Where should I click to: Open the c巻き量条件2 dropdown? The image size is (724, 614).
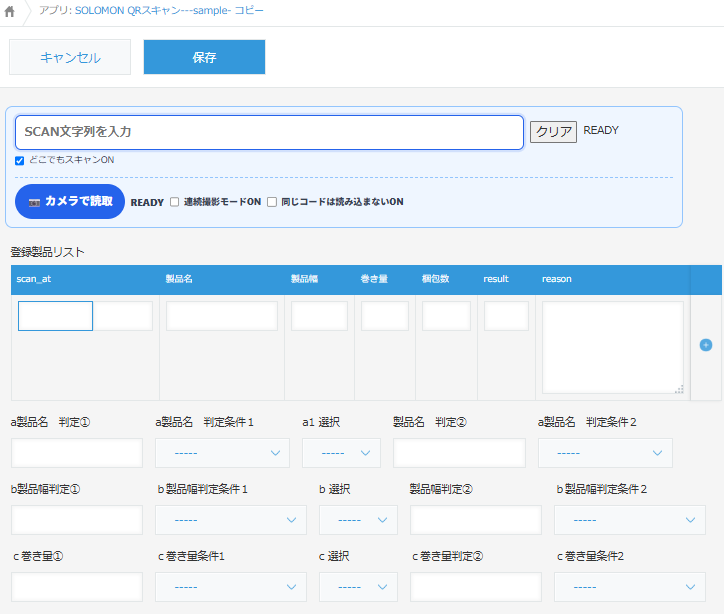pos(630,587)
